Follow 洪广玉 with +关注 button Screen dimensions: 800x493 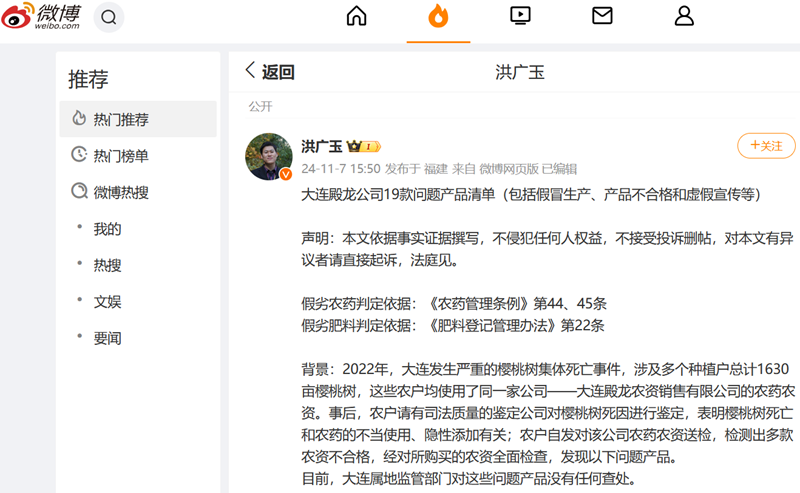pos(766,146)
